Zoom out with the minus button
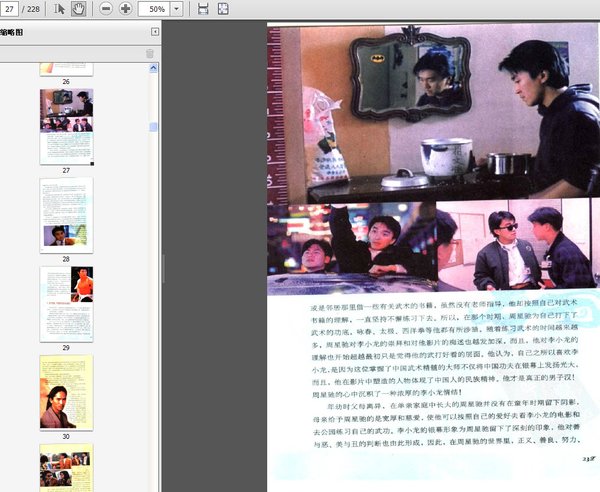This screenshot has height=492, width=600. (x=106, y=9)
